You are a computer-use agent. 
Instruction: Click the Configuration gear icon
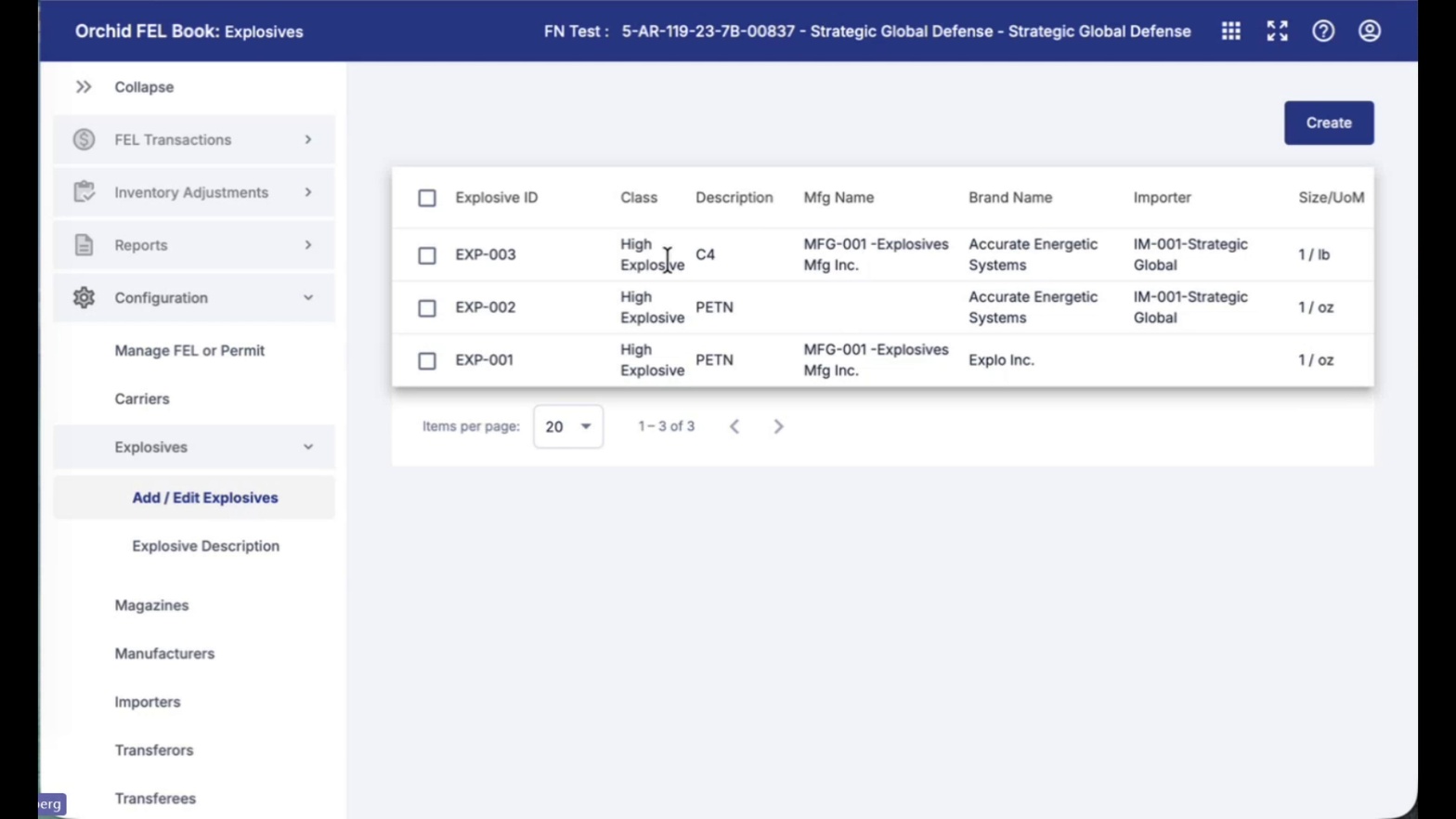[x=84, y=297]
